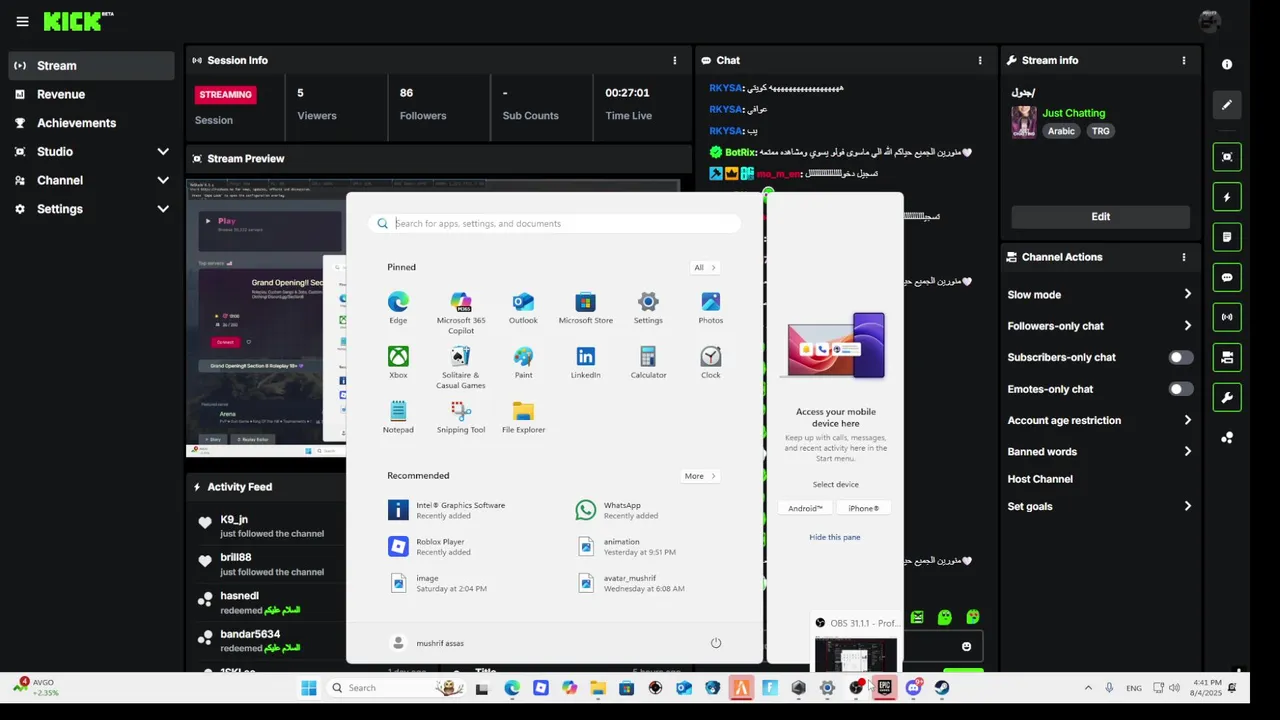Screen dimensions: 1280x720
Task: Open Steam from the taskbar
Action: point(942,688)
